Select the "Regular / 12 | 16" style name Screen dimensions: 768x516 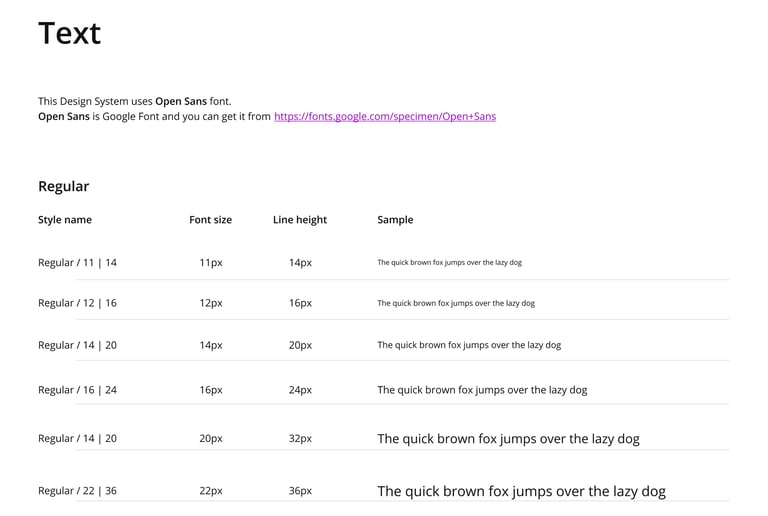(x=77, y=303)
